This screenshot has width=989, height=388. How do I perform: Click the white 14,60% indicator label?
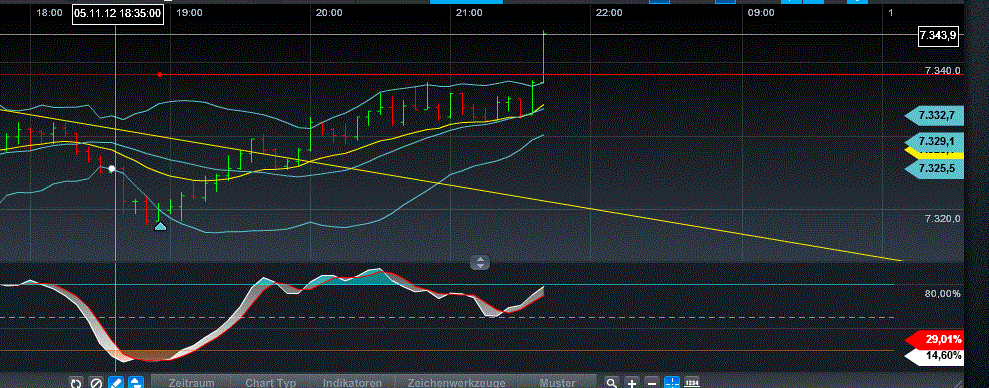click(935, 356)
